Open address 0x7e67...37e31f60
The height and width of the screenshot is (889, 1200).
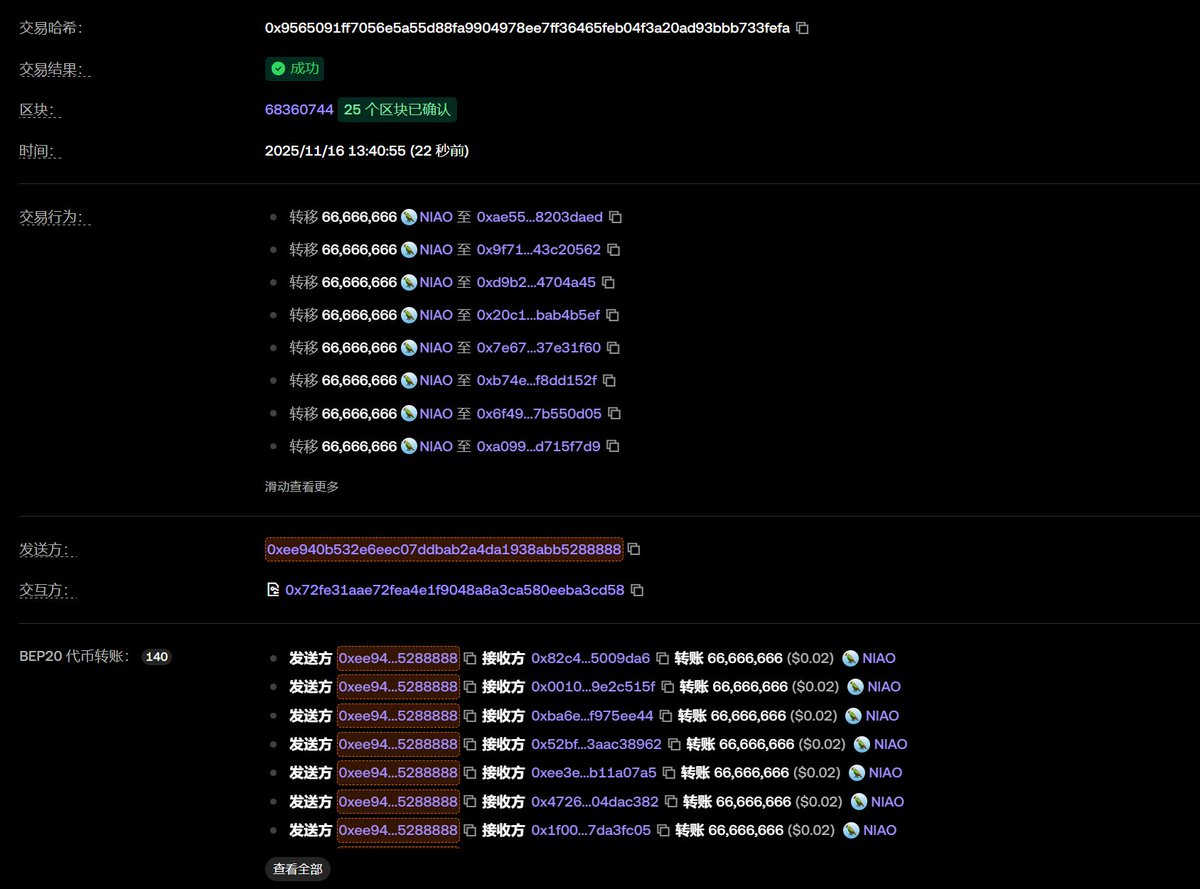click(x=539, y=348)
